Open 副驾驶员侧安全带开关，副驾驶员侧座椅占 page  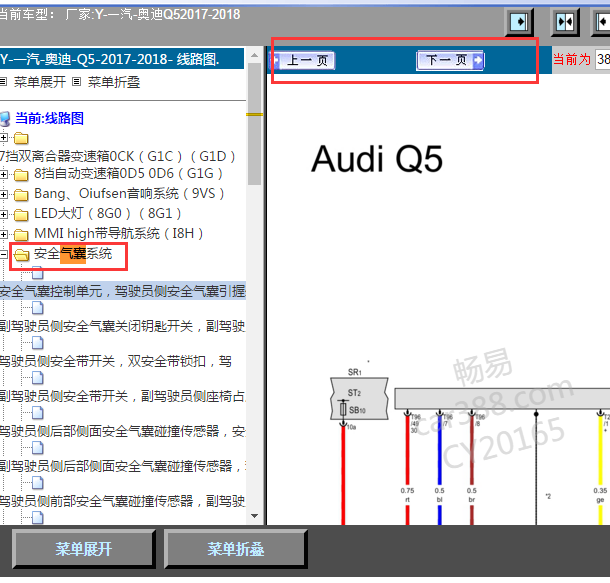point(123,396)
